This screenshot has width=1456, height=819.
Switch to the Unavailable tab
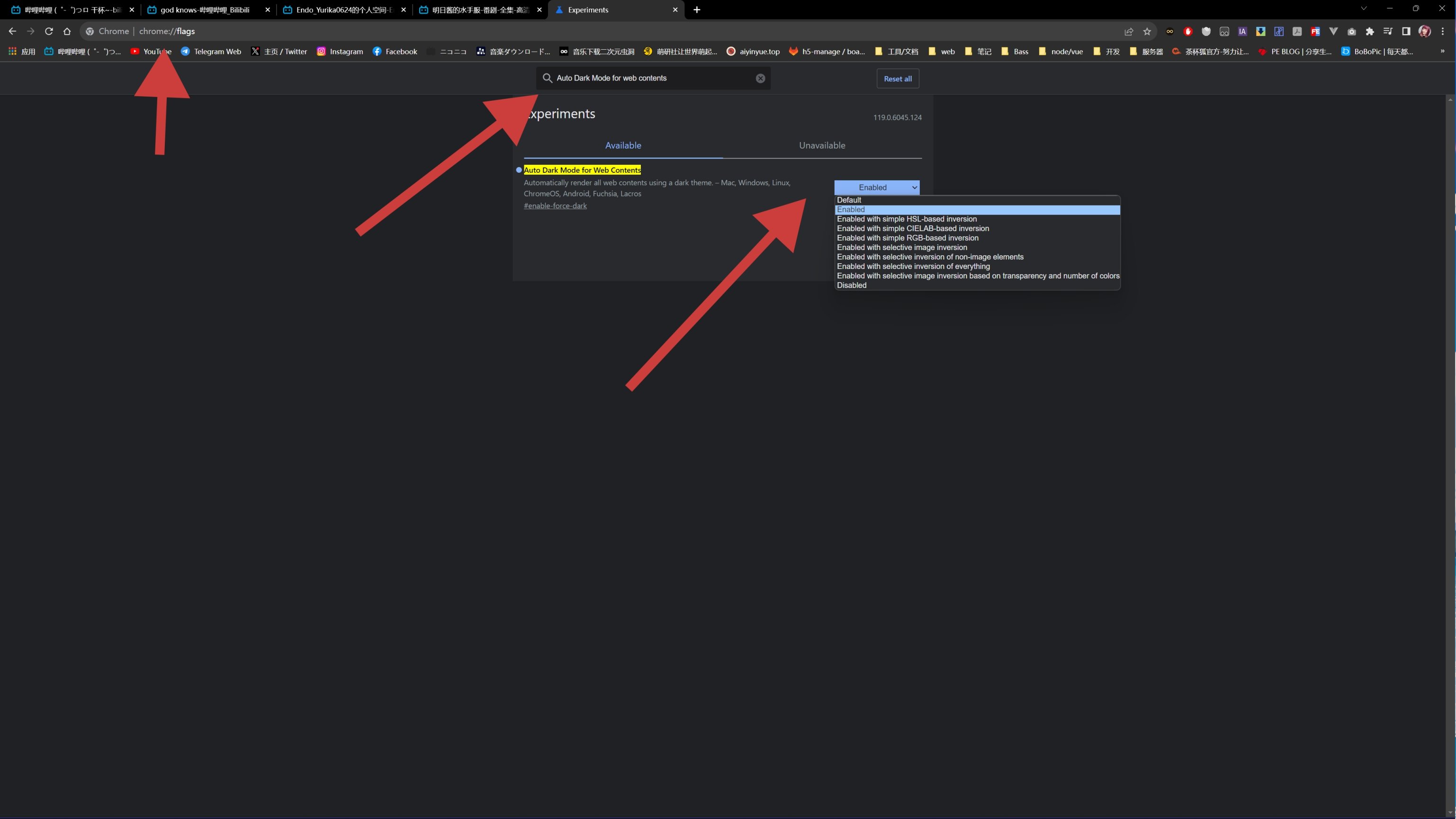[x=822, y=145]
